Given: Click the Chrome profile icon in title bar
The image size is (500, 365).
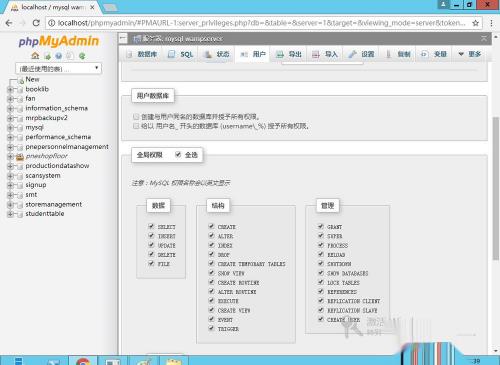Looking at the screenshot, I should tap(443, 4).
